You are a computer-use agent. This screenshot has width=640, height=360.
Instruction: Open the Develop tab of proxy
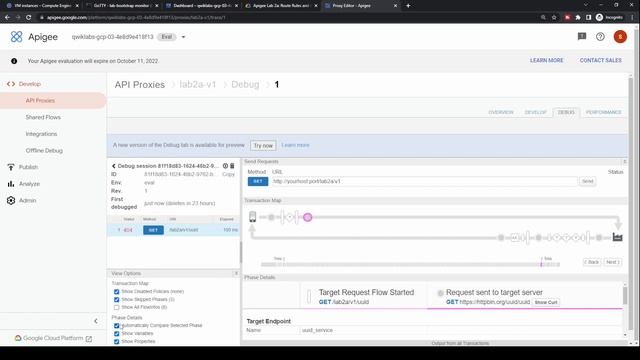click(x=536, y=112)
